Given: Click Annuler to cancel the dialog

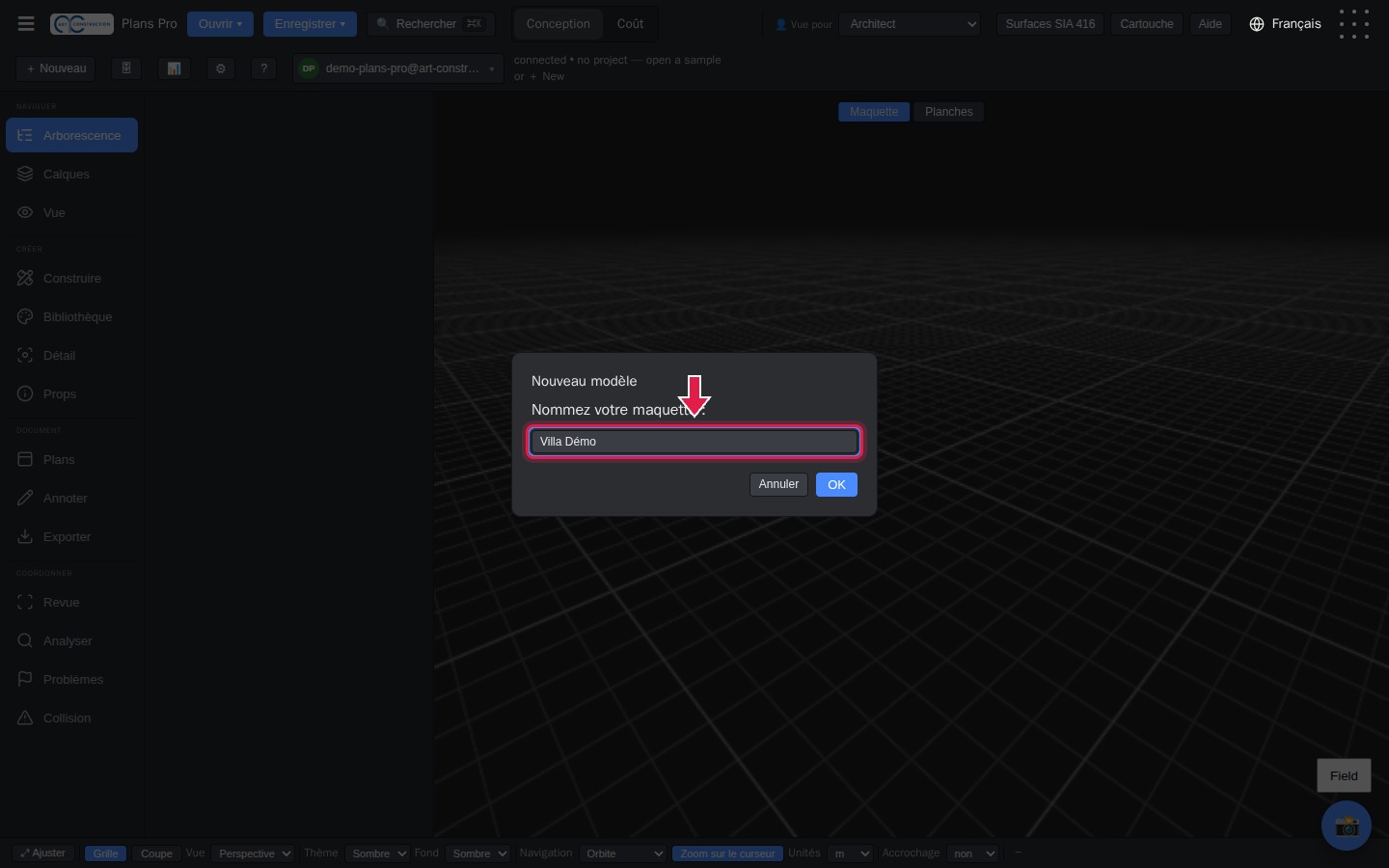Looking at the screenshot, I should [x=778, y=484].
